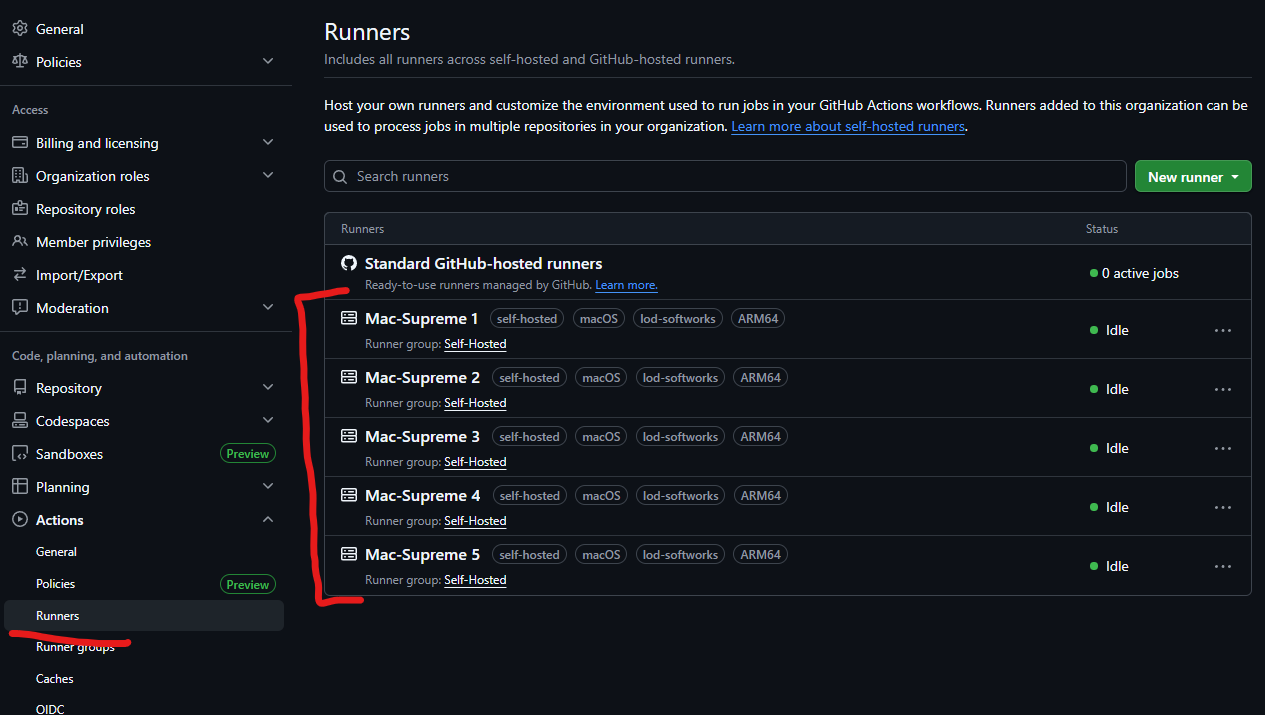Viewport: 1265px width, 715px height.
Task: Open the three-dot menu for Mac-Supreme 2
Action: pos(1223,389)
